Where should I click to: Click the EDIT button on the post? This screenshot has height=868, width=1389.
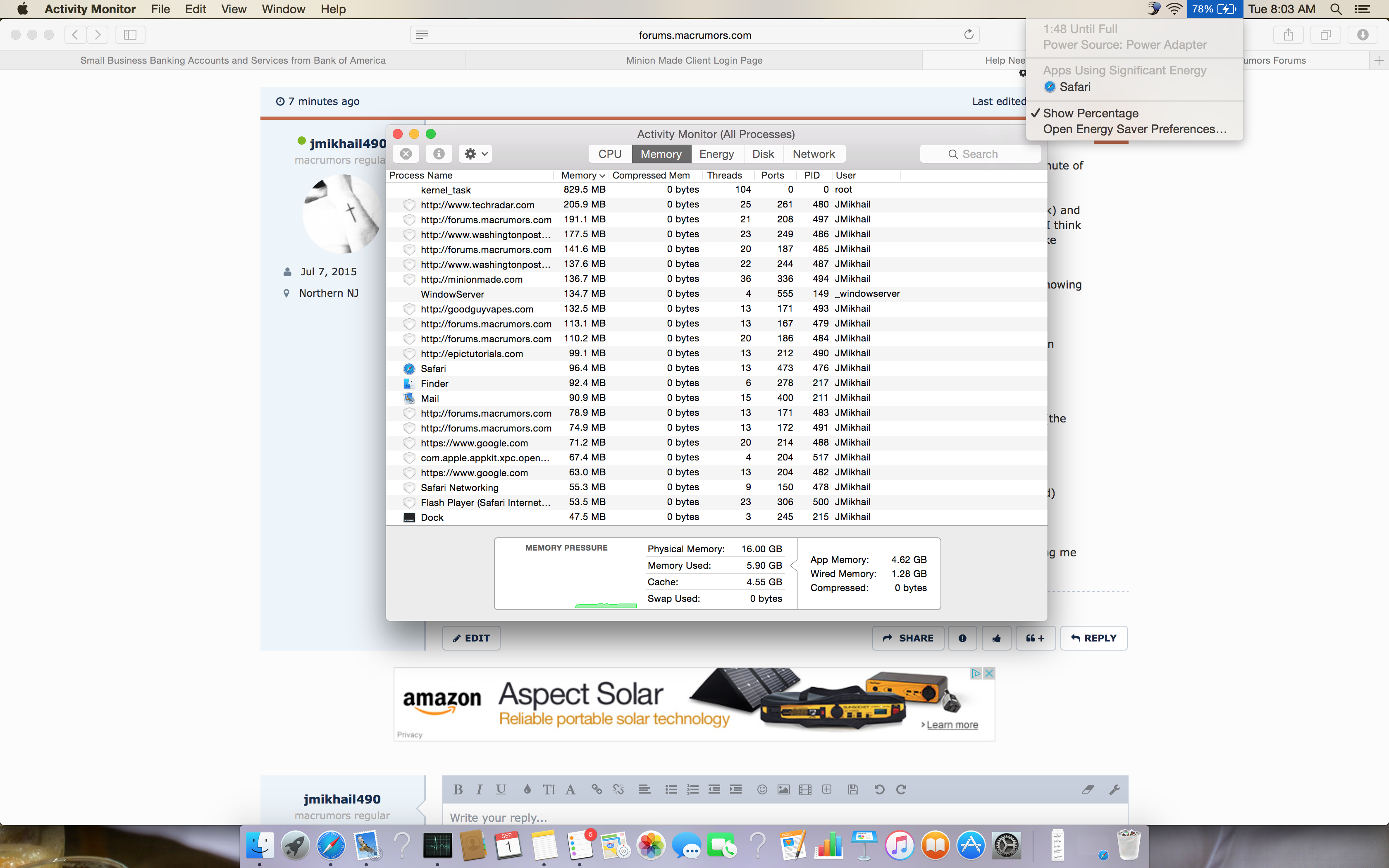click(x=471, y=638)
